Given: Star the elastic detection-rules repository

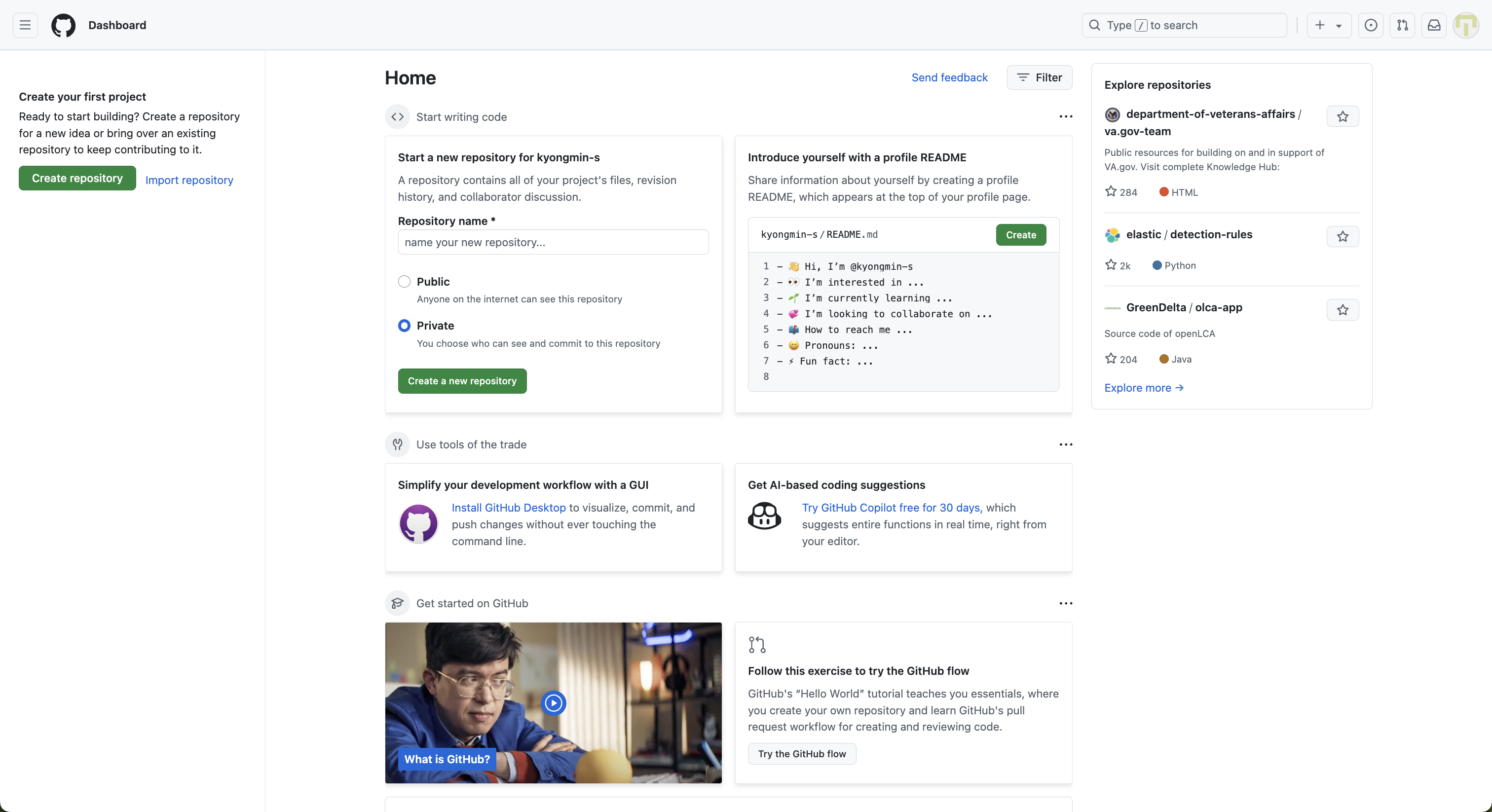Looking at the screenshot, I should pyautogui.click(x=1343, y=236).
